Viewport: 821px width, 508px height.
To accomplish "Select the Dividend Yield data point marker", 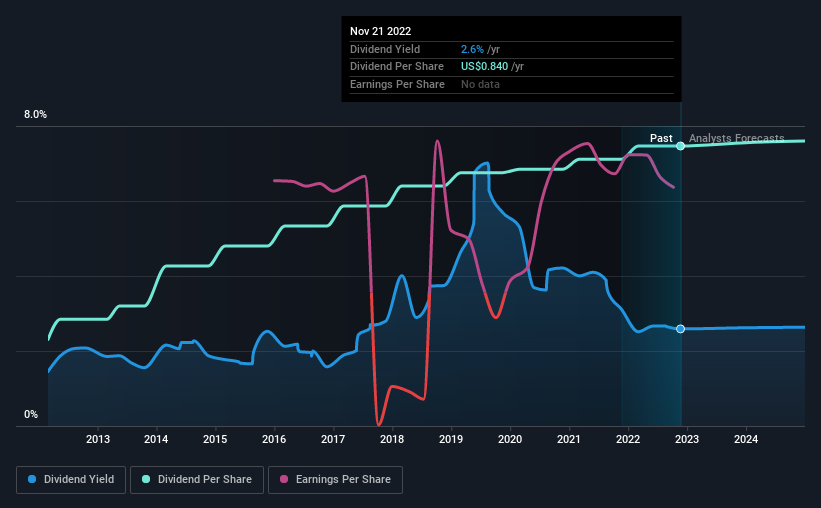I will (x=680, y=329).
